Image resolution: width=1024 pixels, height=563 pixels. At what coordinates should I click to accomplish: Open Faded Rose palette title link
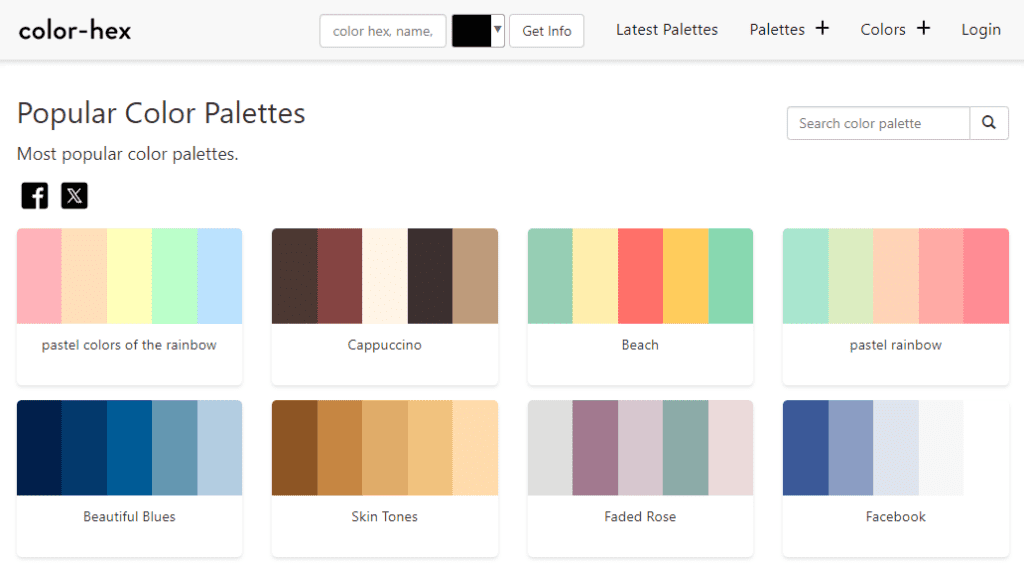coord(640,517)
